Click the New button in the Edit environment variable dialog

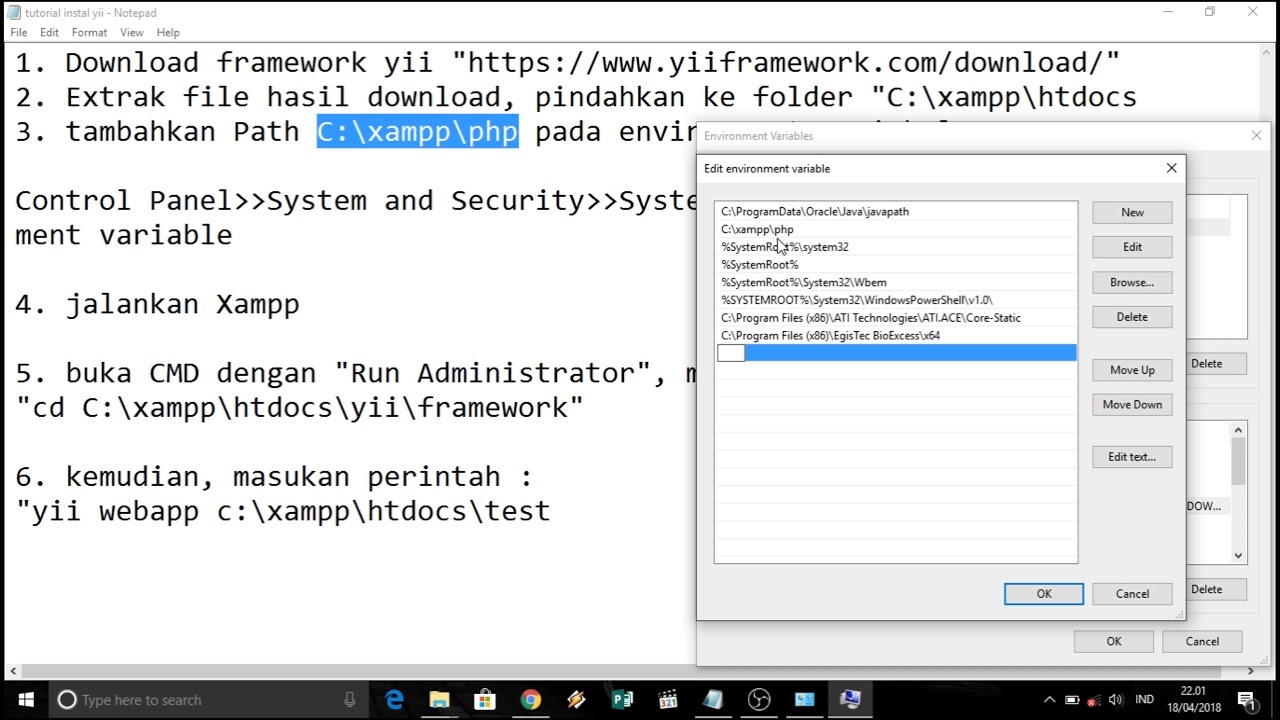point(1132,212)
